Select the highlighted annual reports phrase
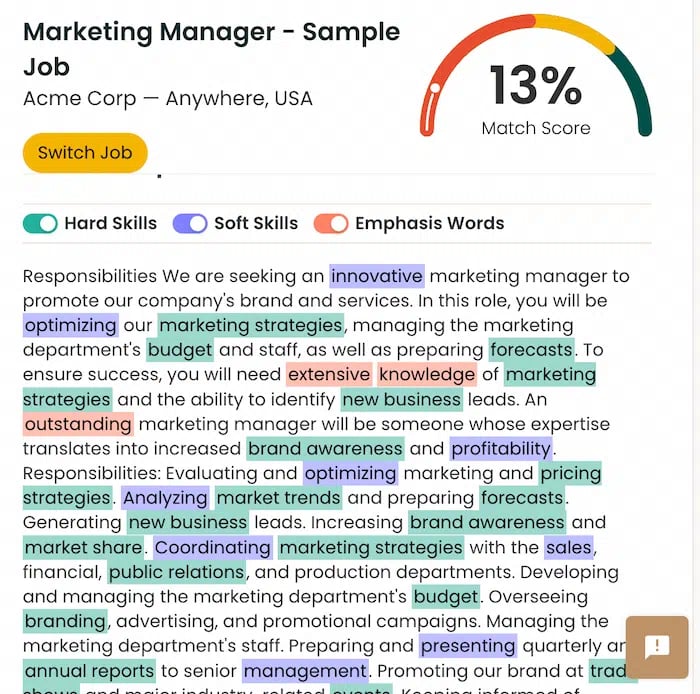This screenshot has width=700, height=694. click(x=89, y=671)
